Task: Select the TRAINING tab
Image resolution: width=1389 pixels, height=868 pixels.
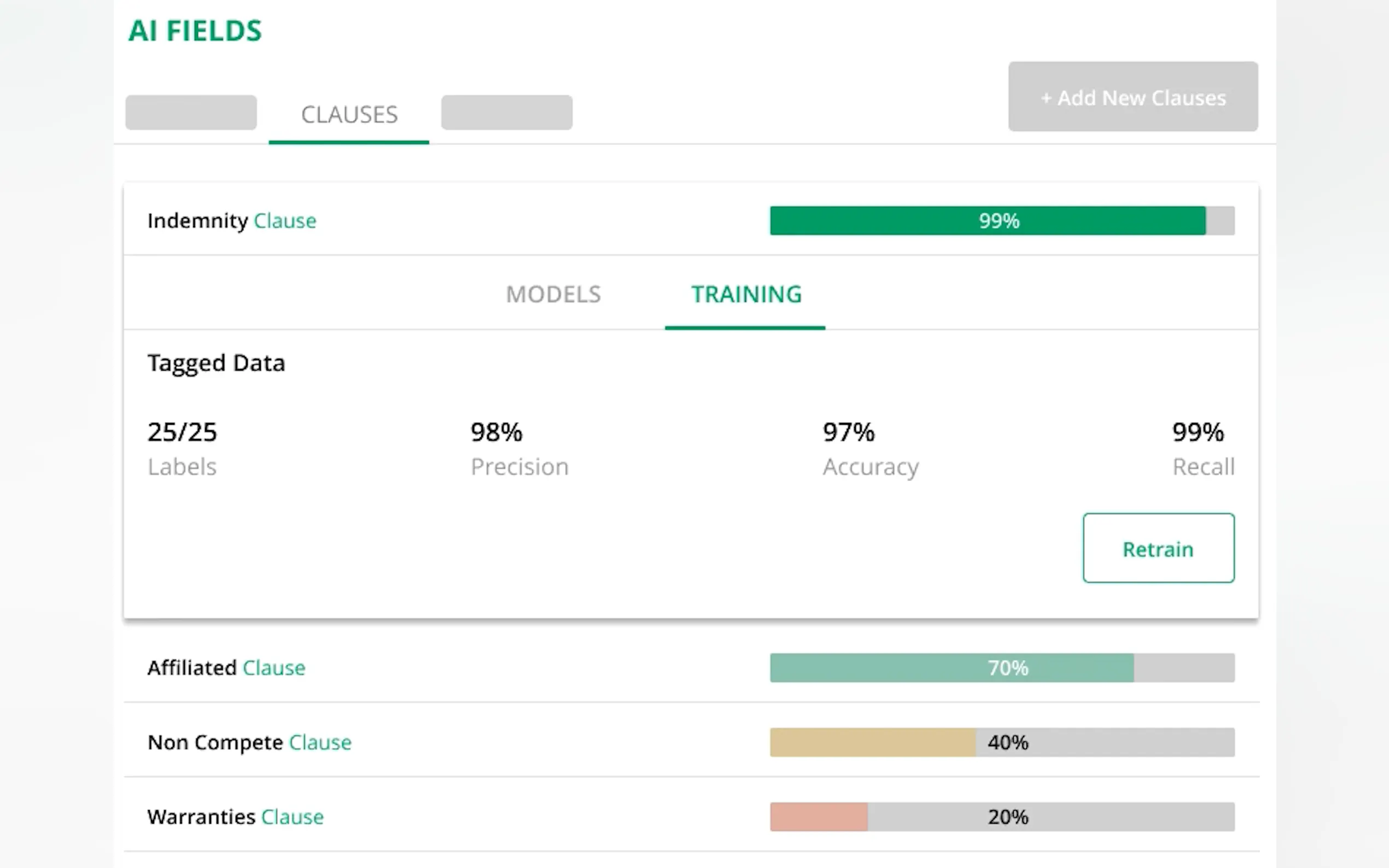Action: [x=746, y=295]
